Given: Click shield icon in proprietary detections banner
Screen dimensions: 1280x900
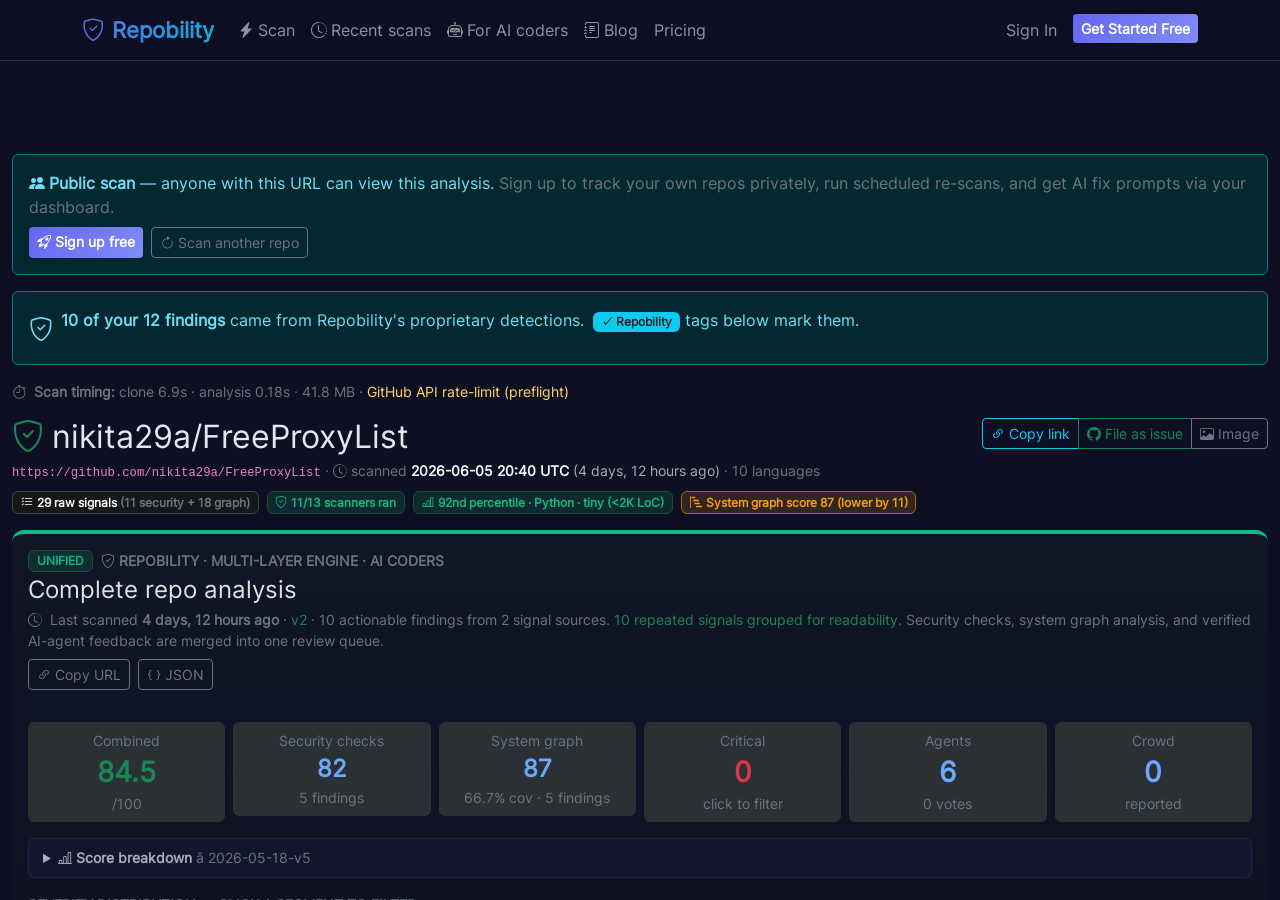Looking at the screenshot, I should pos(41,329).
